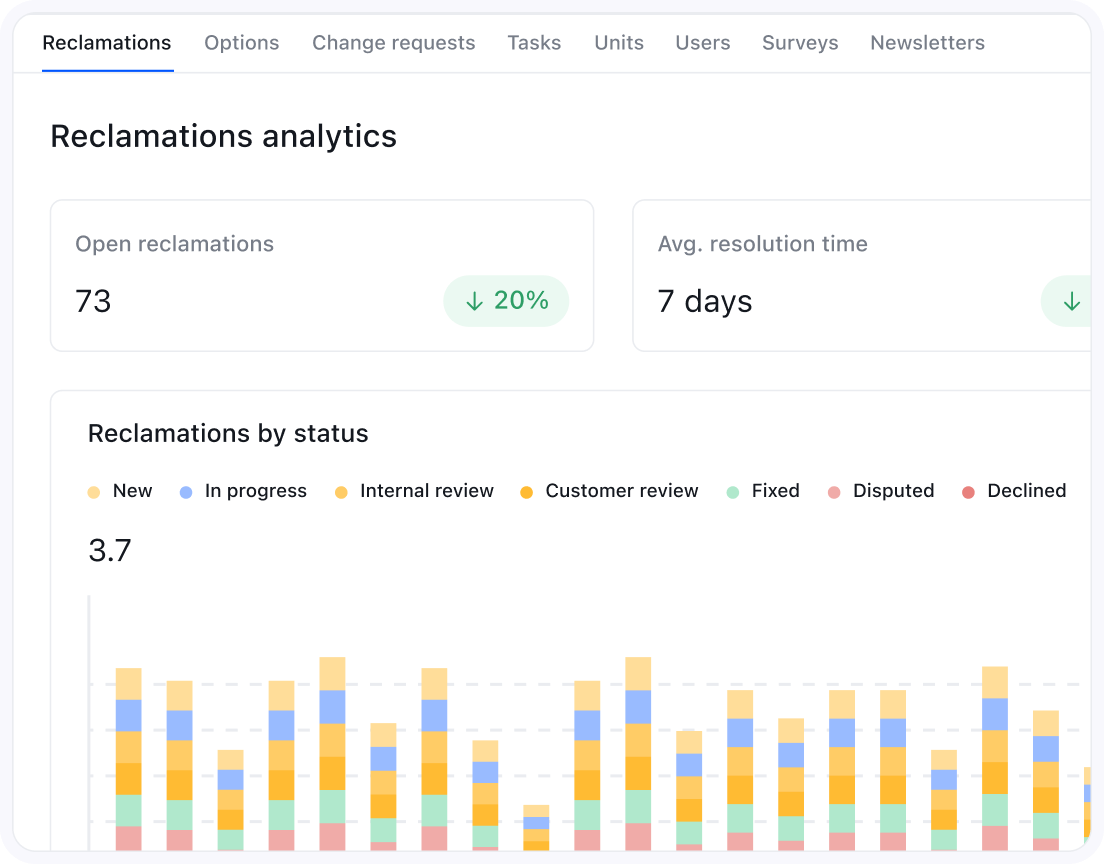Click the 20% down-arrow trend badge
1104x864 pixels.
[x=506, y=301]
